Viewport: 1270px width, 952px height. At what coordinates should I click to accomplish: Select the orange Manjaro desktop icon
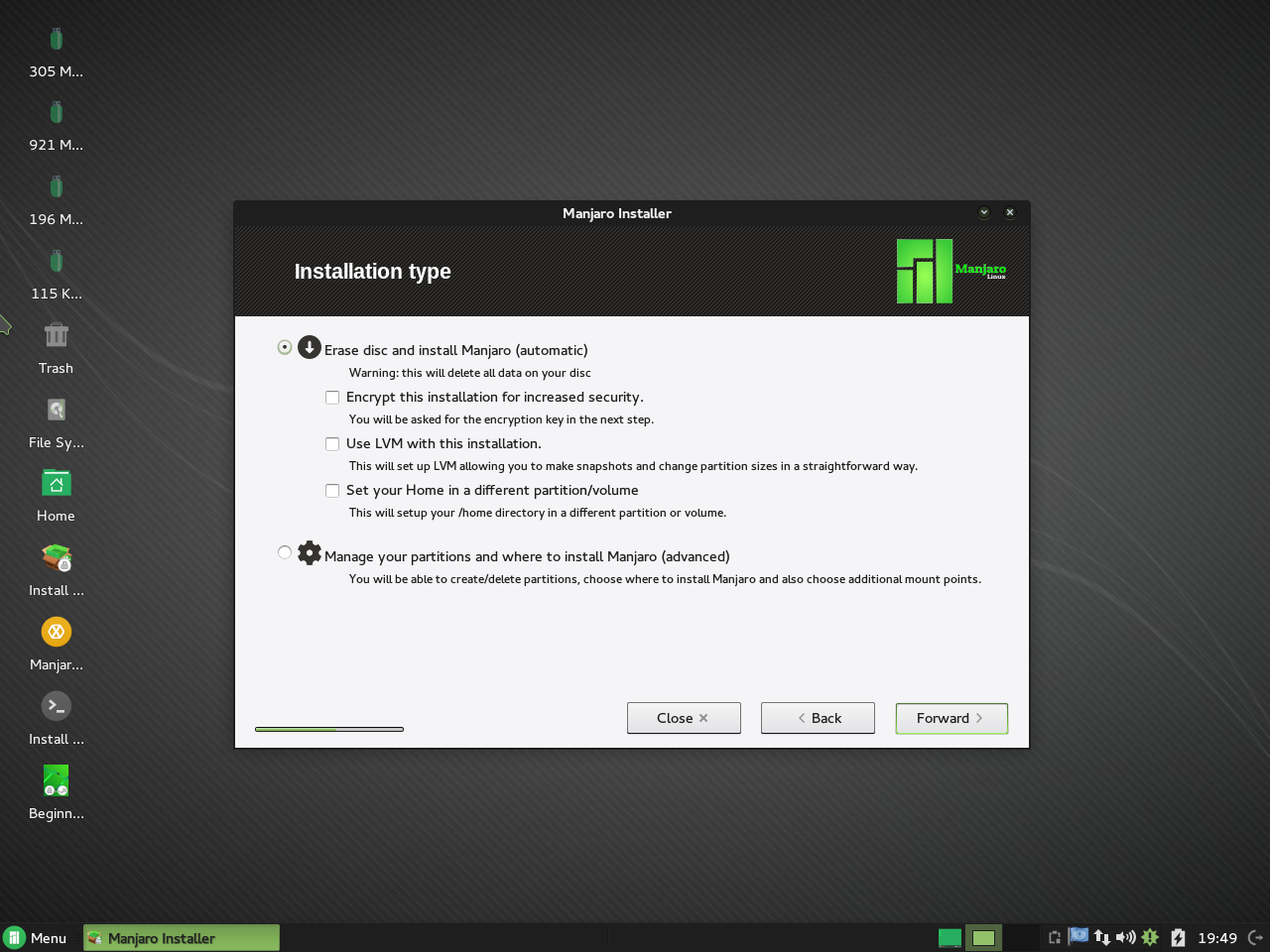tap(57, 632)
